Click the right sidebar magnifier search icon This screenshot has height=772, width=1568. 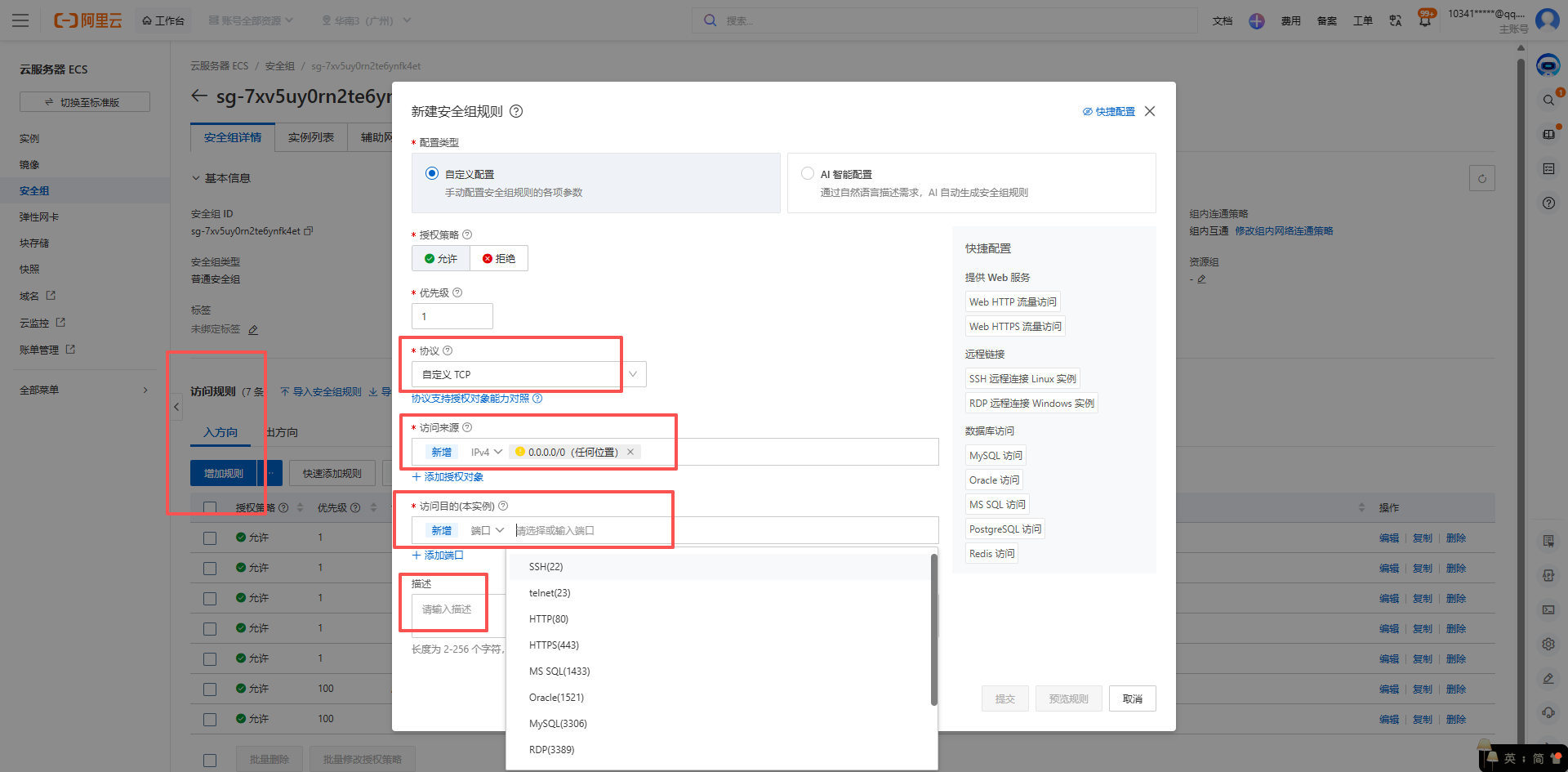(1548, 100)
